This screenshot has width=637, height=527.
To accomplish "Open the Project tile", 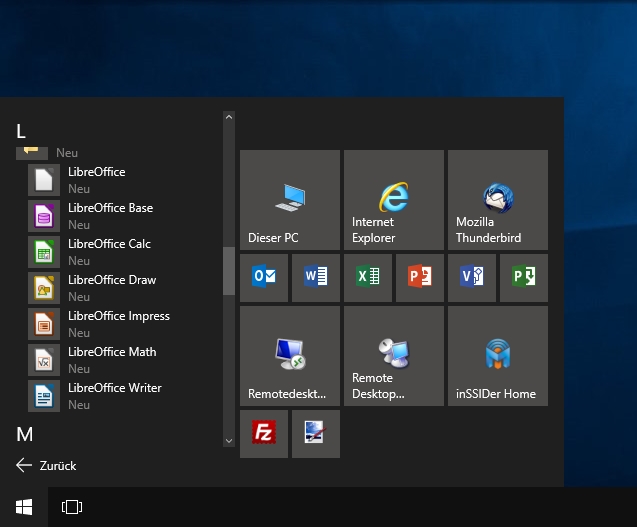I will 524,278.
